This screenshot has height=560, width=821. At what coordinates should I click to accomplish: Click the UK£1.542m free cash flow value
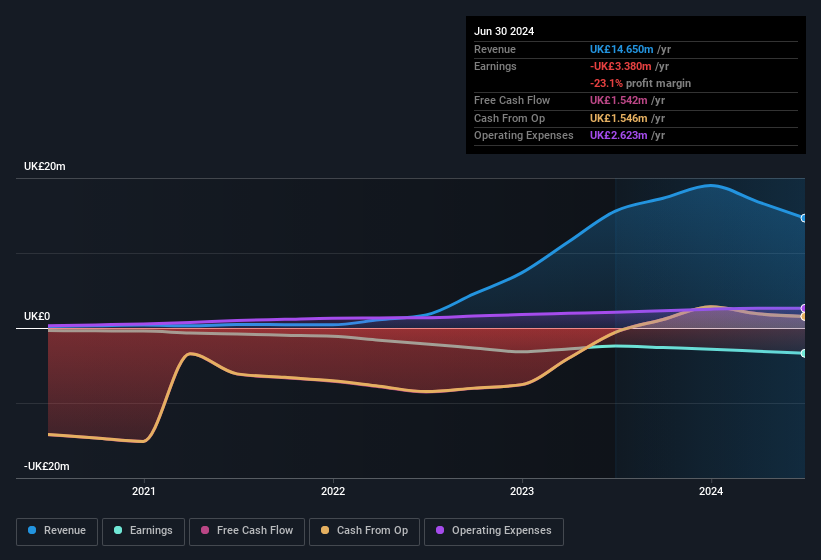click(x=618, y=100)
